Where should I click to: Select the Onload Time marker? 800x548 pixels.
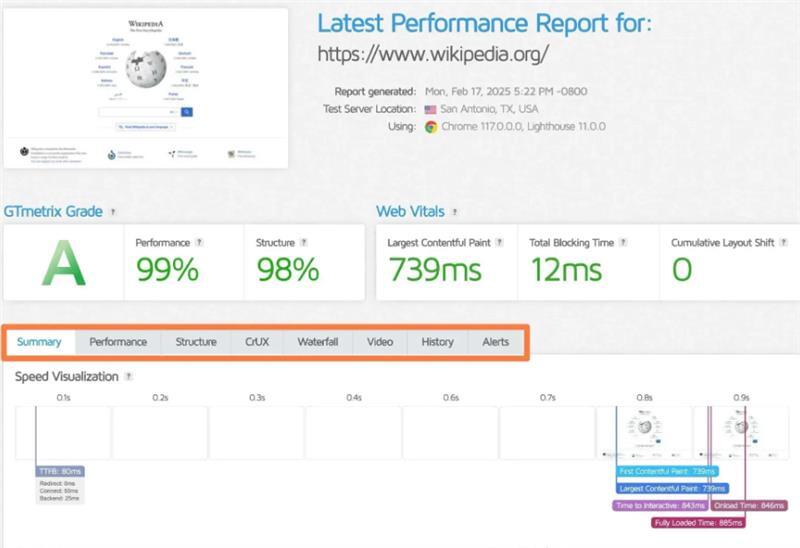point(749,506)
